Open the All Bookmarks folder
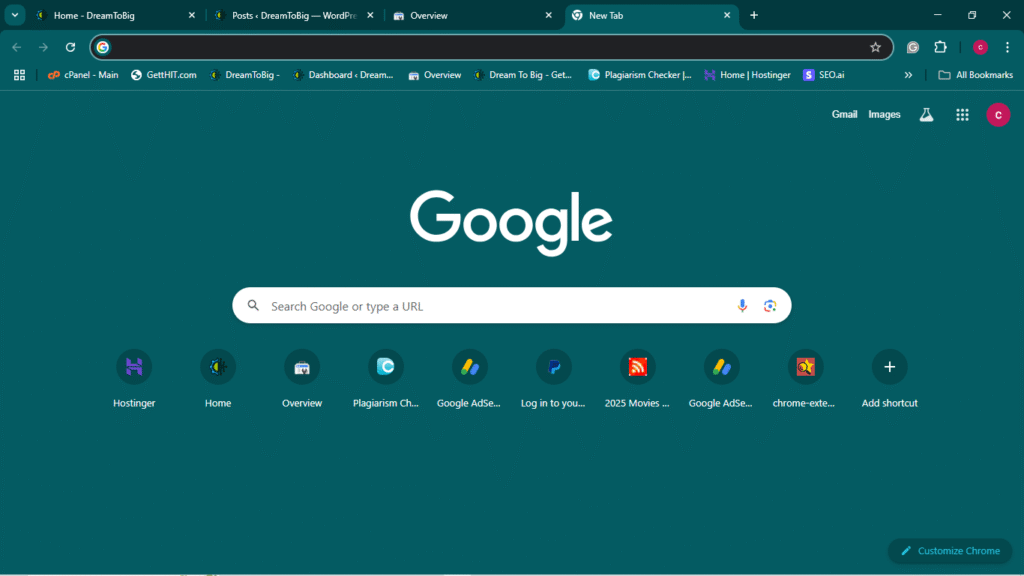The image size is (1024, 576). point(975,75)
